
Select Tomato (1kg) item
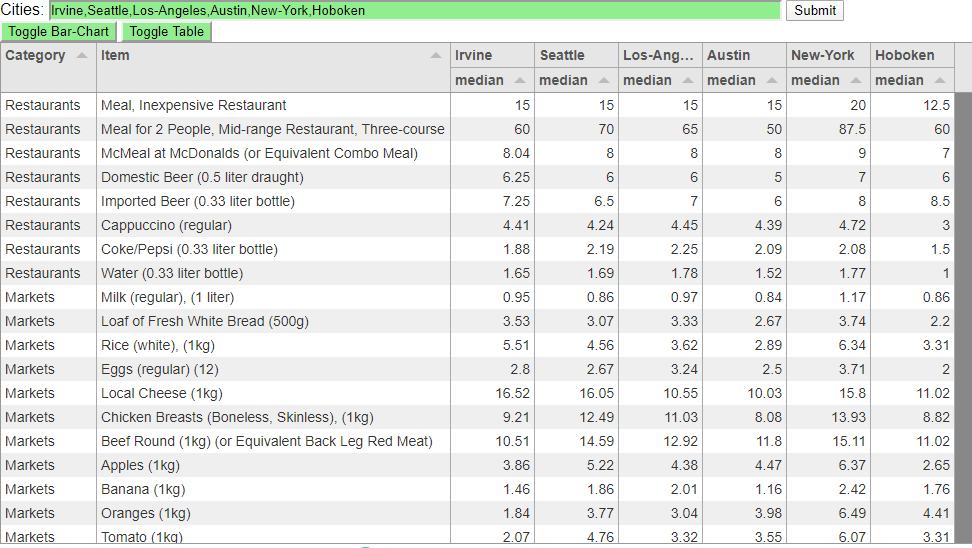point(141,537)
